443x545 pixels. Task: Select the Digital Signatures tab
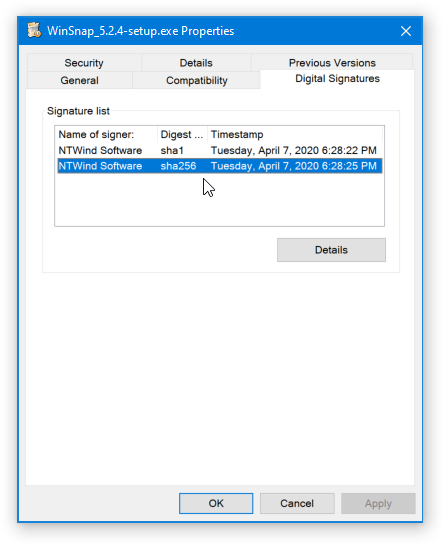(337, 79)
